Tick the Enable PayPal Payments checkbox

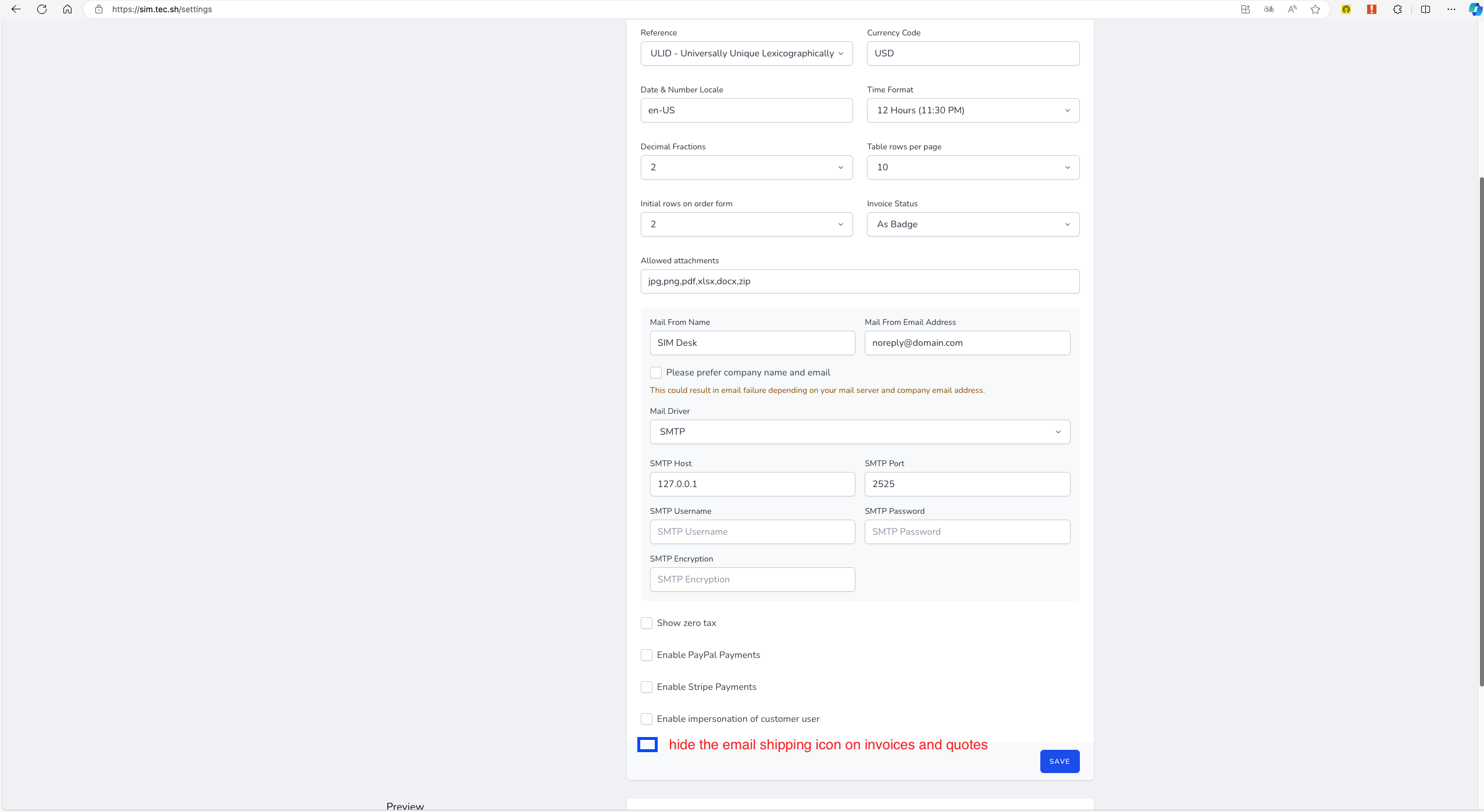pyautogui.click(x=647, y=655)
